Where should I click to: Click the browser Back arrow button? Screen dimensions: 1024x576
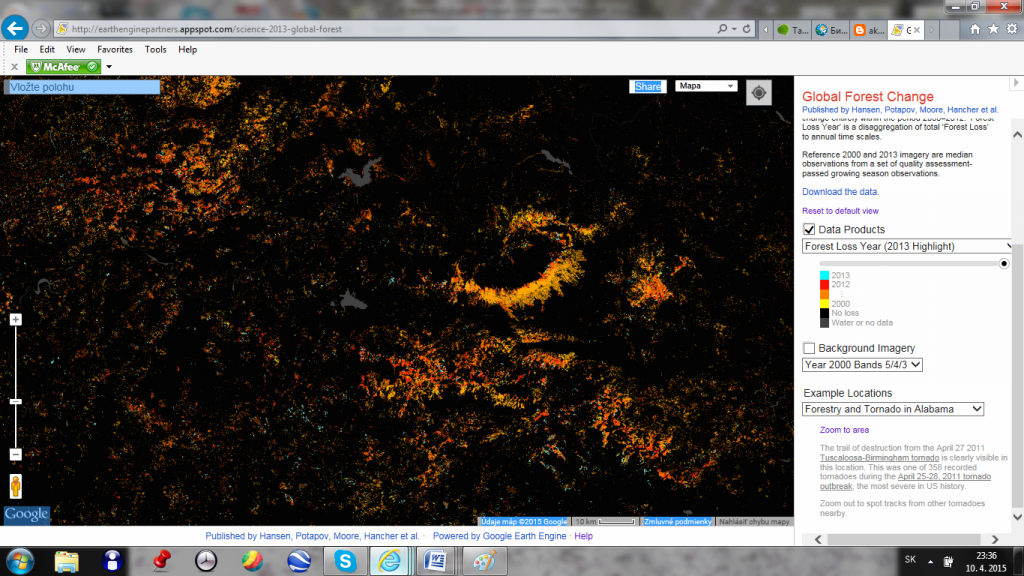[14, 28]
